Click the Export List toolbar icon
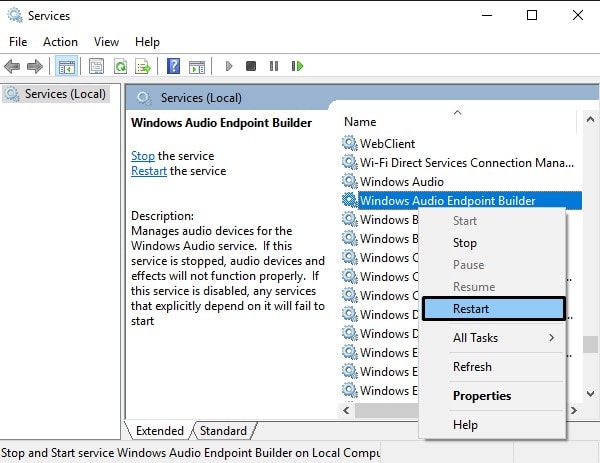 [x=142, y=66]
